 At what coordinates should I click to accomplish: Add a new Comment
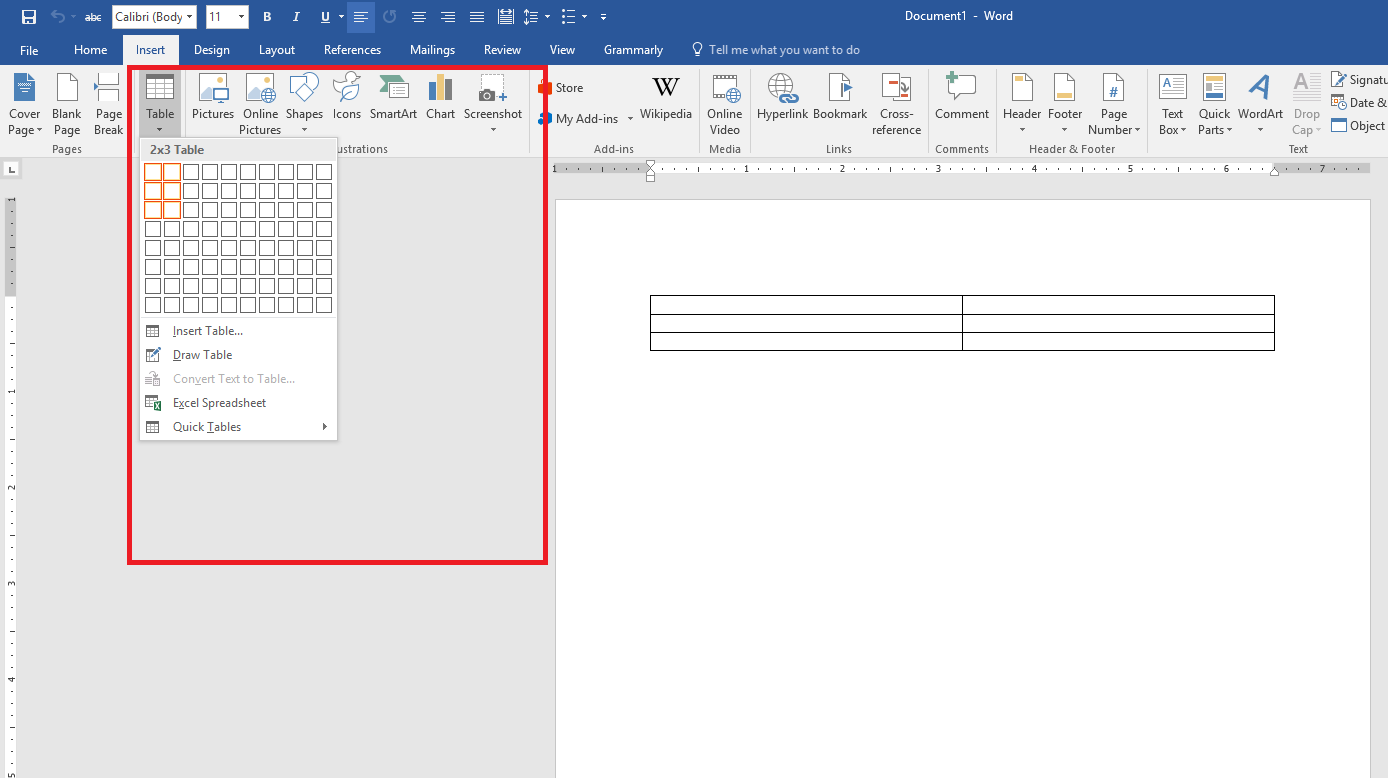click(x=961, y=100)
